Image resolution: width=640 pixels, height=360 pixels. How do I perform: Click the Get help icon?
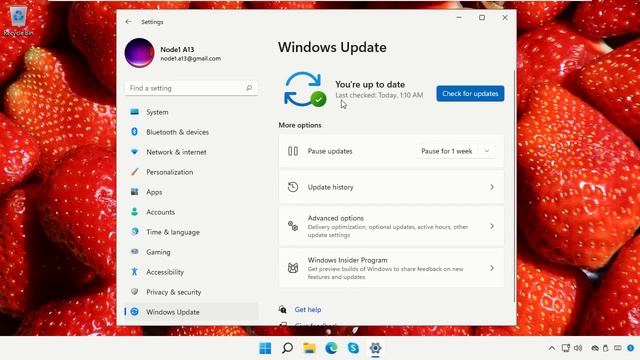click(282, 309)
